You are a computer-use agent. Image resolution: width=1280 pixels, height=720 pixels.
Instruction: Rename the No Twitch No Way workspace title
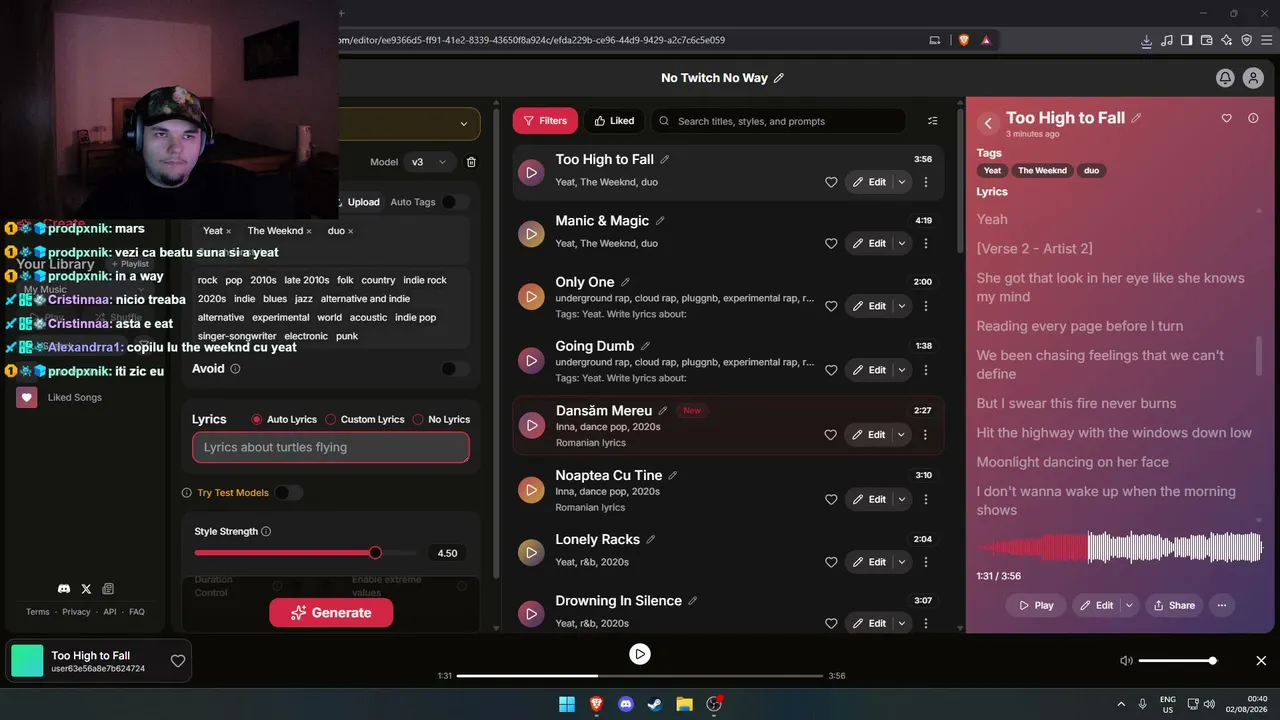point(779,78)
